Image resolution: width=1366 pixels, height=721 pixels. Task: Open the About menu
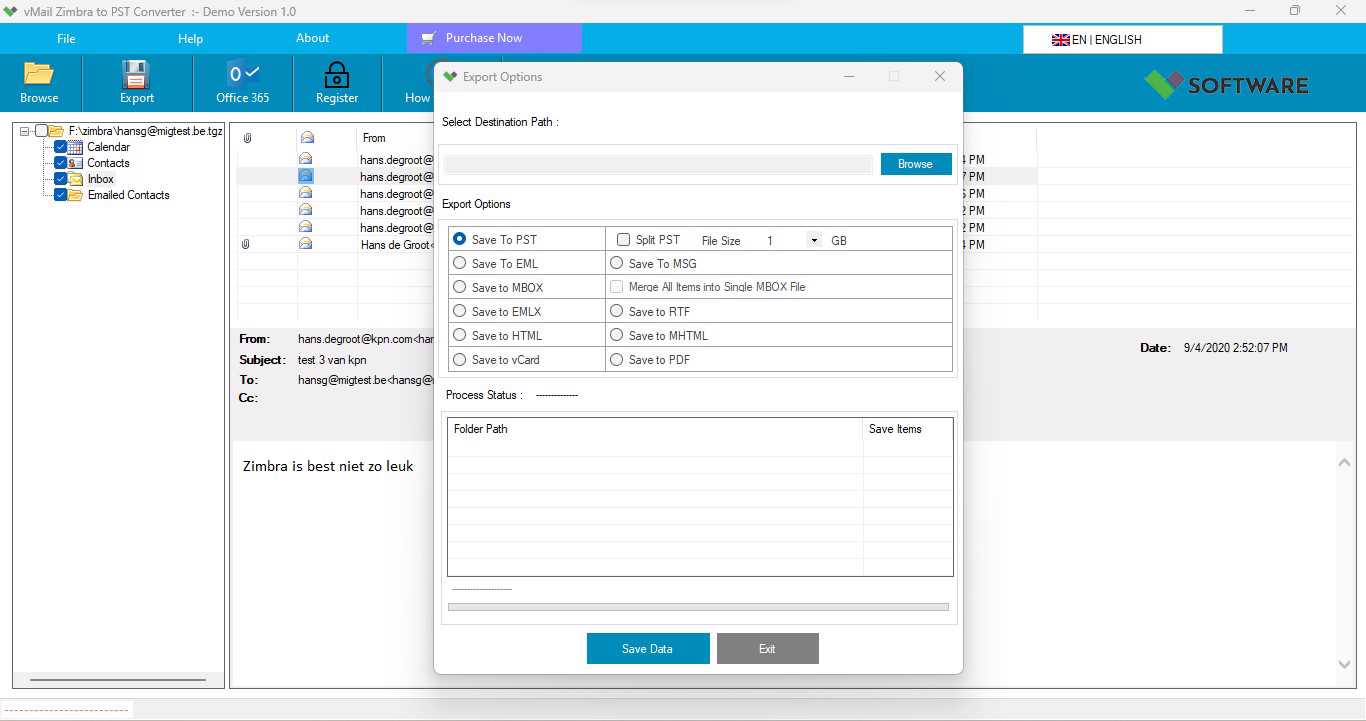pos(312,38)
